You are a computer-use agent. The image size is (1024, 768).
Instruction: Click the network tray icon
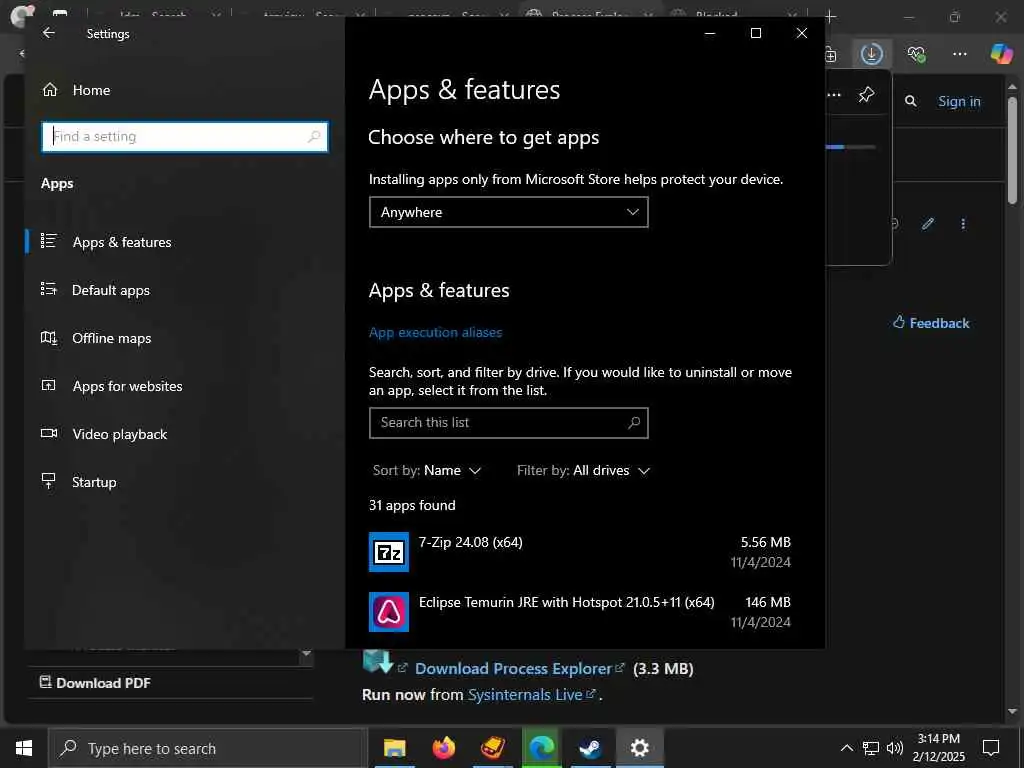[x=871, y=748]
